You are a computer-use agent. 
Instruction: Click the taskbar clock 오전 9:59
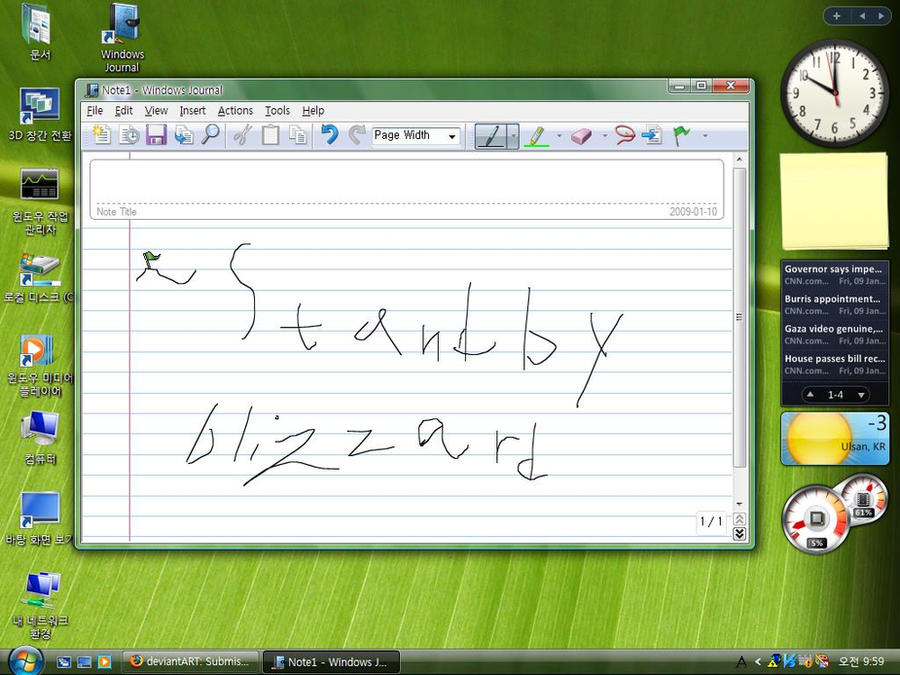tap(861, 662)
